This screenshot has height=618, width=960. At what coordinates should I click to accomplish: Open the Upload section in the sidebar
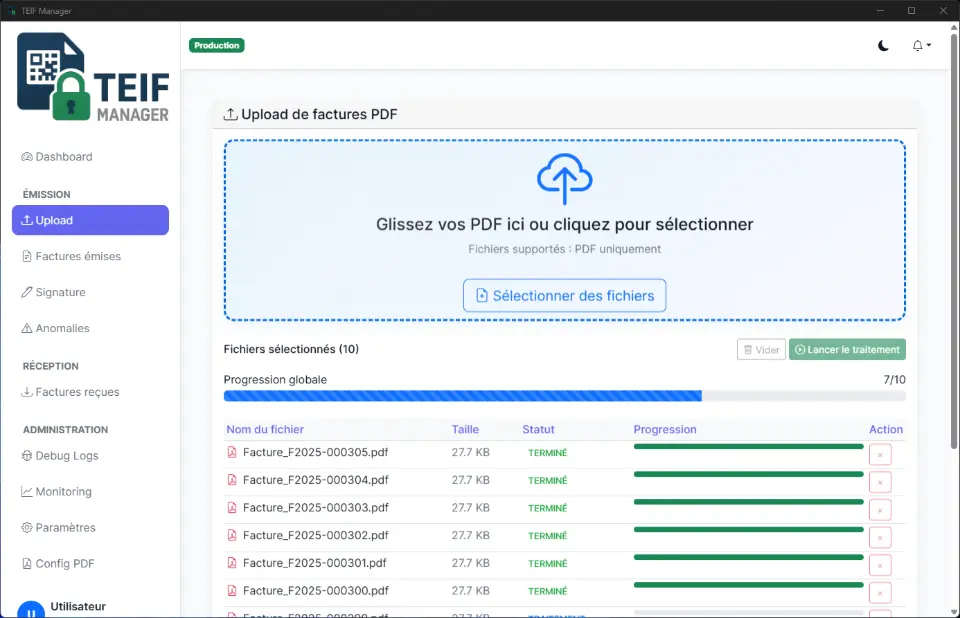pos(90,220)
